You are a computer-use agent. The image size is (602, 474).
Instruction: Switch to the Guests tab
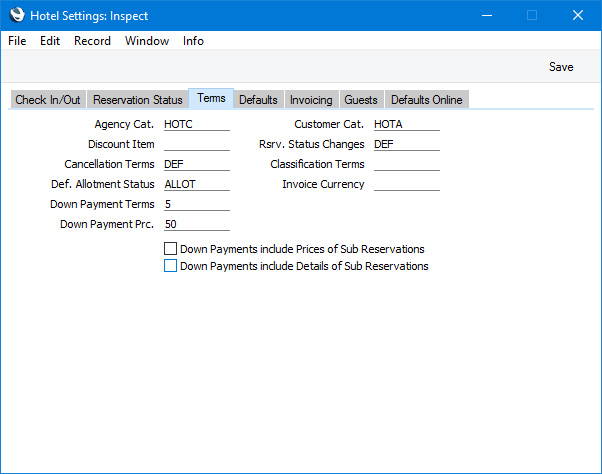click(x=360, y=100)
